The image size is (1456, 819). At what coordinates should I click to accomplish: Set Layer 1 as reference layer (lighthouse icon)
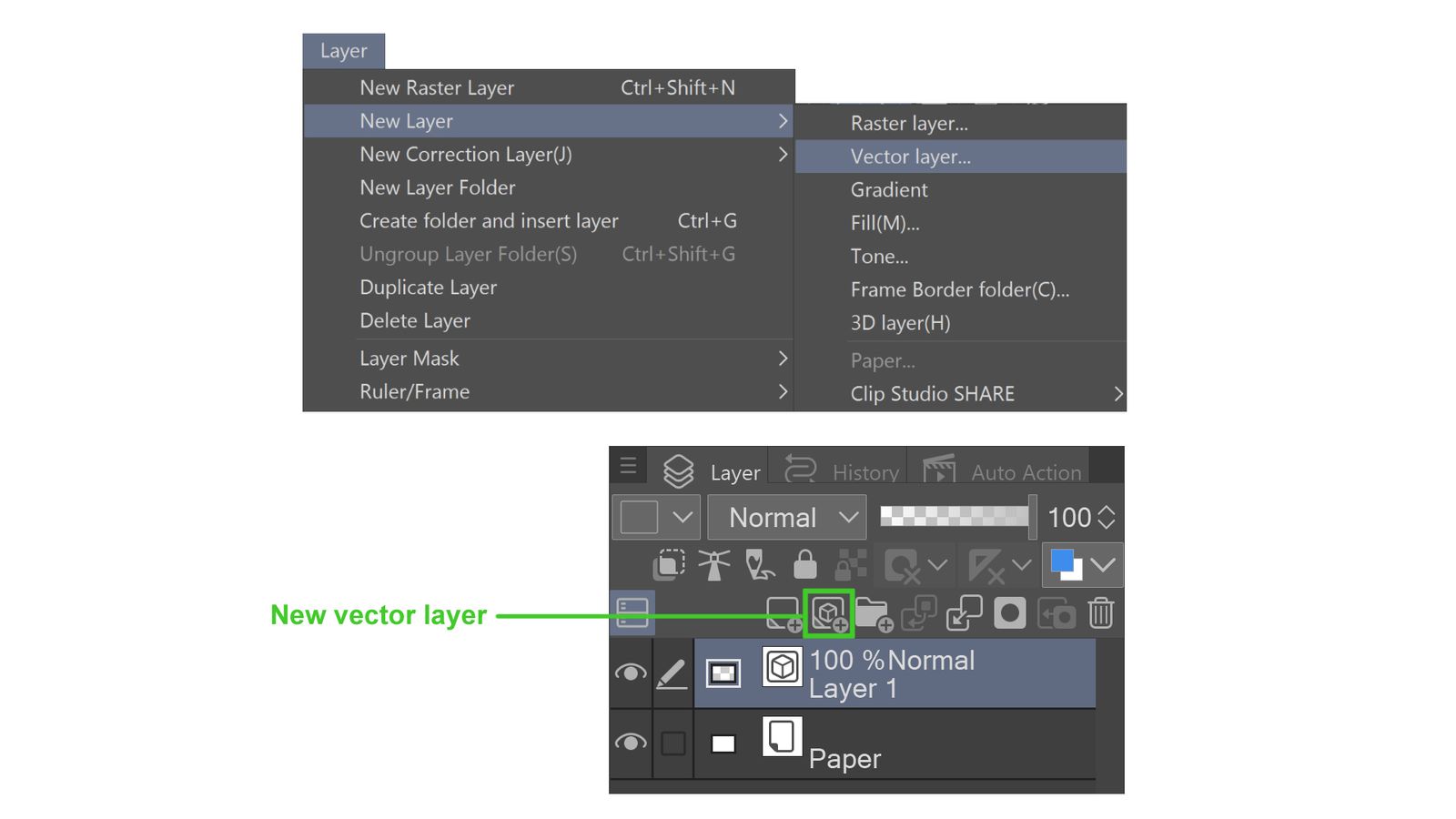pos(714,564)
